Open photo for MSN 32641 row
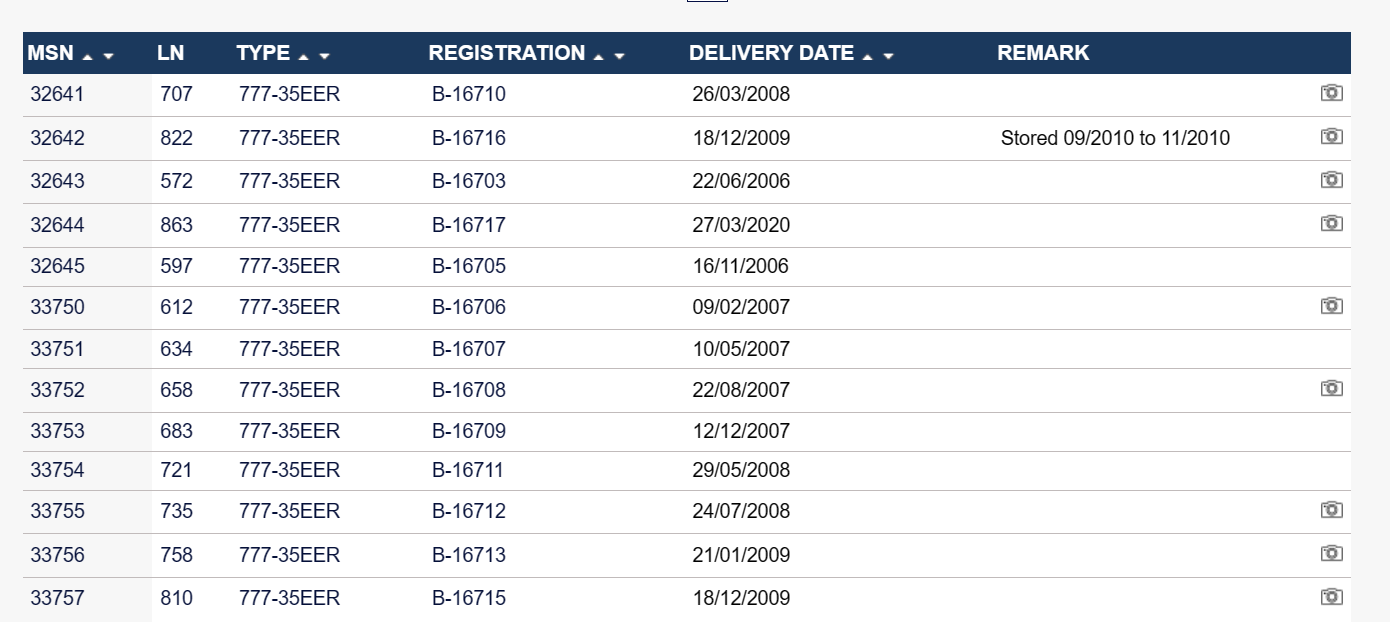 coord(1331,93)
